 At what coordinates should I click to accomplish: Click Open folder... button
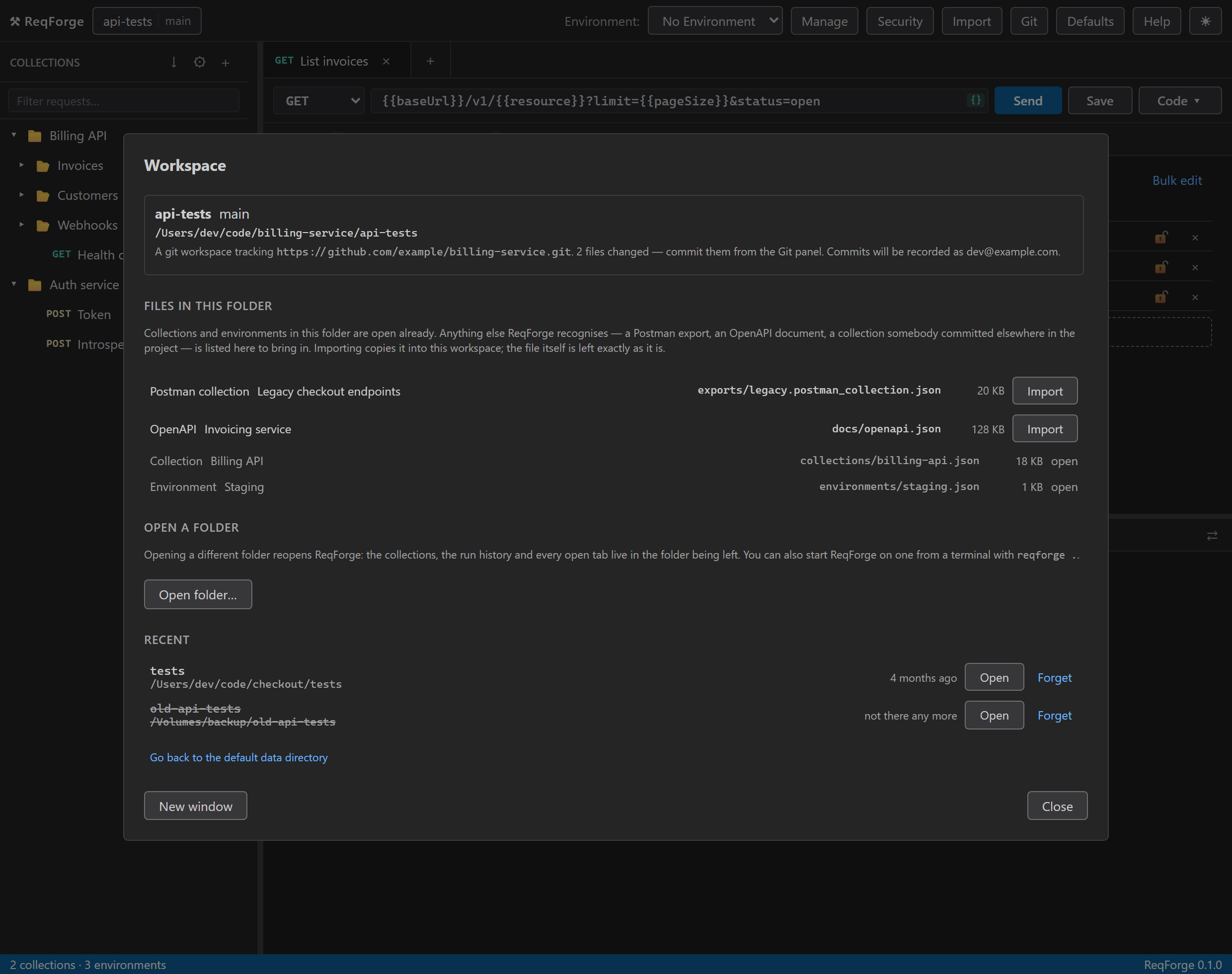(198, 594)
